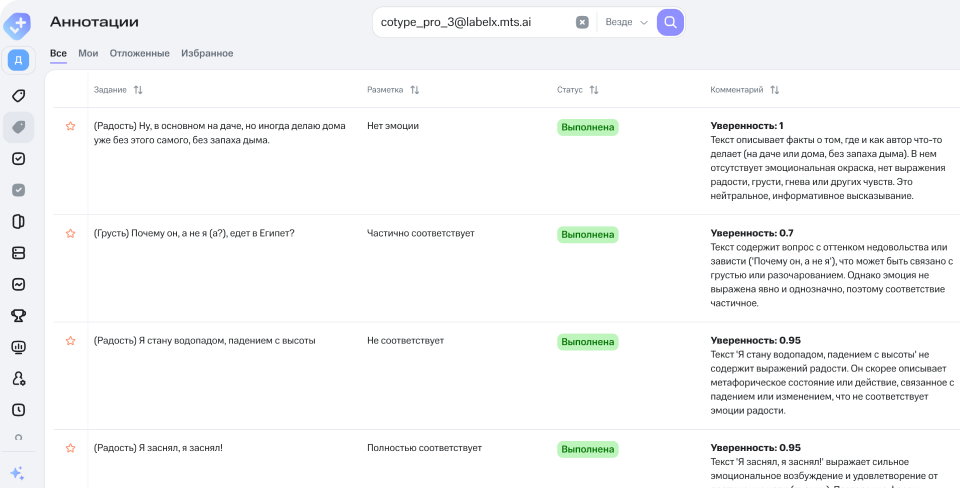The image size is (960, 488).
Task: Click 'Уверенность: 0.95' in the водопадом row
Action: tap(756, 340)
